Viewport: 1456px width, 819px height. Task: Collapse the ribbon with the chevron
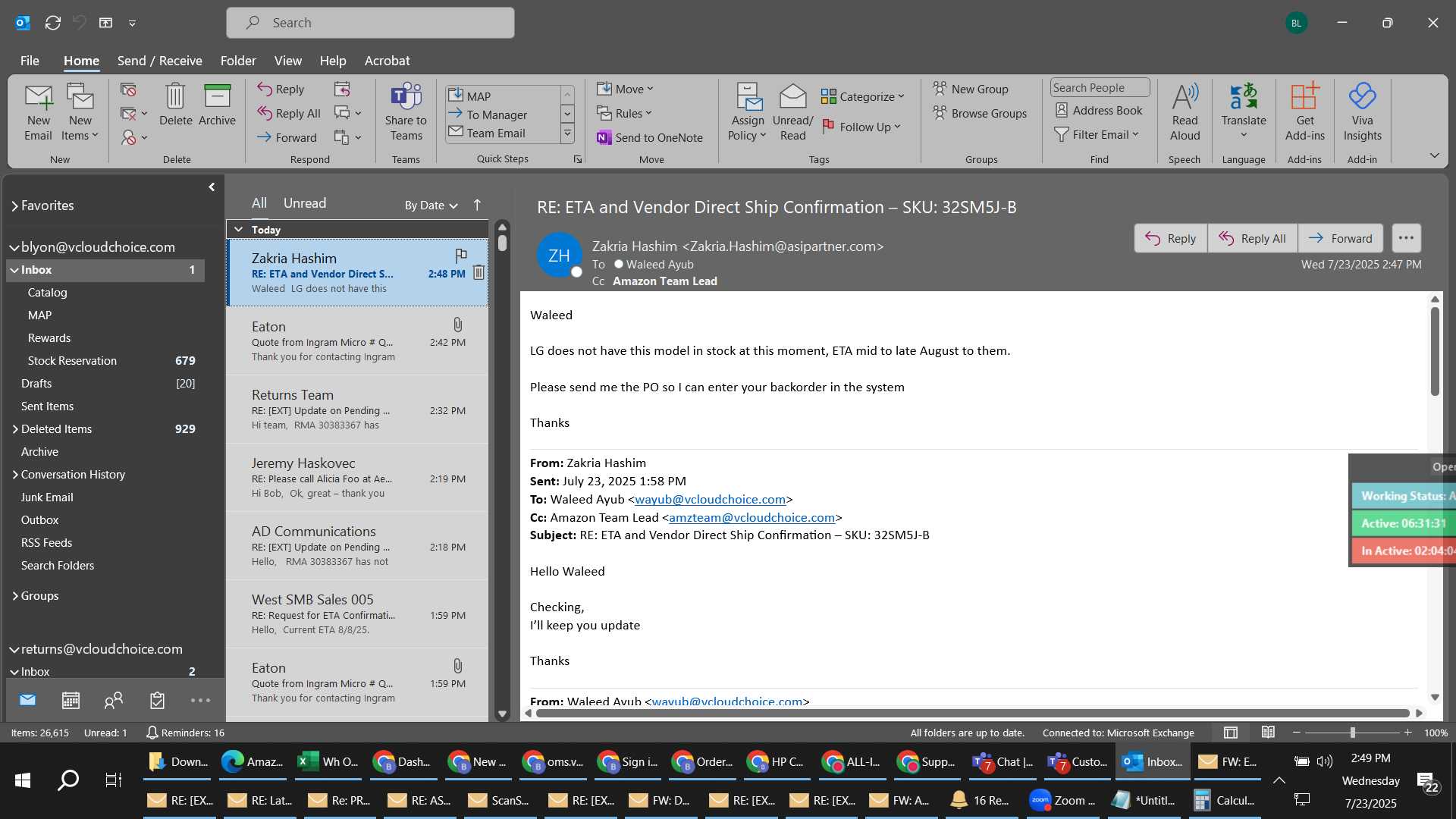click(1434, 155)
